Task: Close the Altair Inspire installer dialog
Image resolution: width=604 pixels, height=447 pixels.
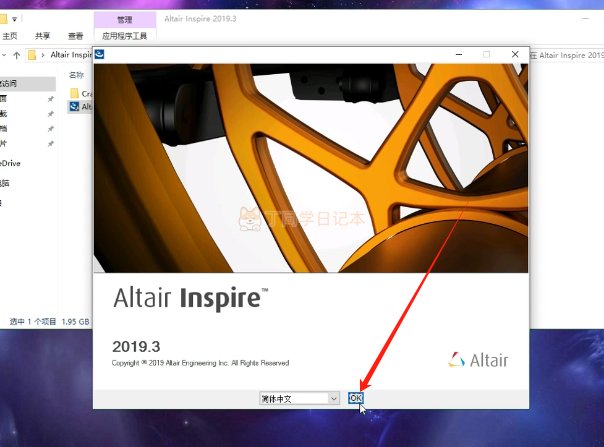Action: coord(515,54)
